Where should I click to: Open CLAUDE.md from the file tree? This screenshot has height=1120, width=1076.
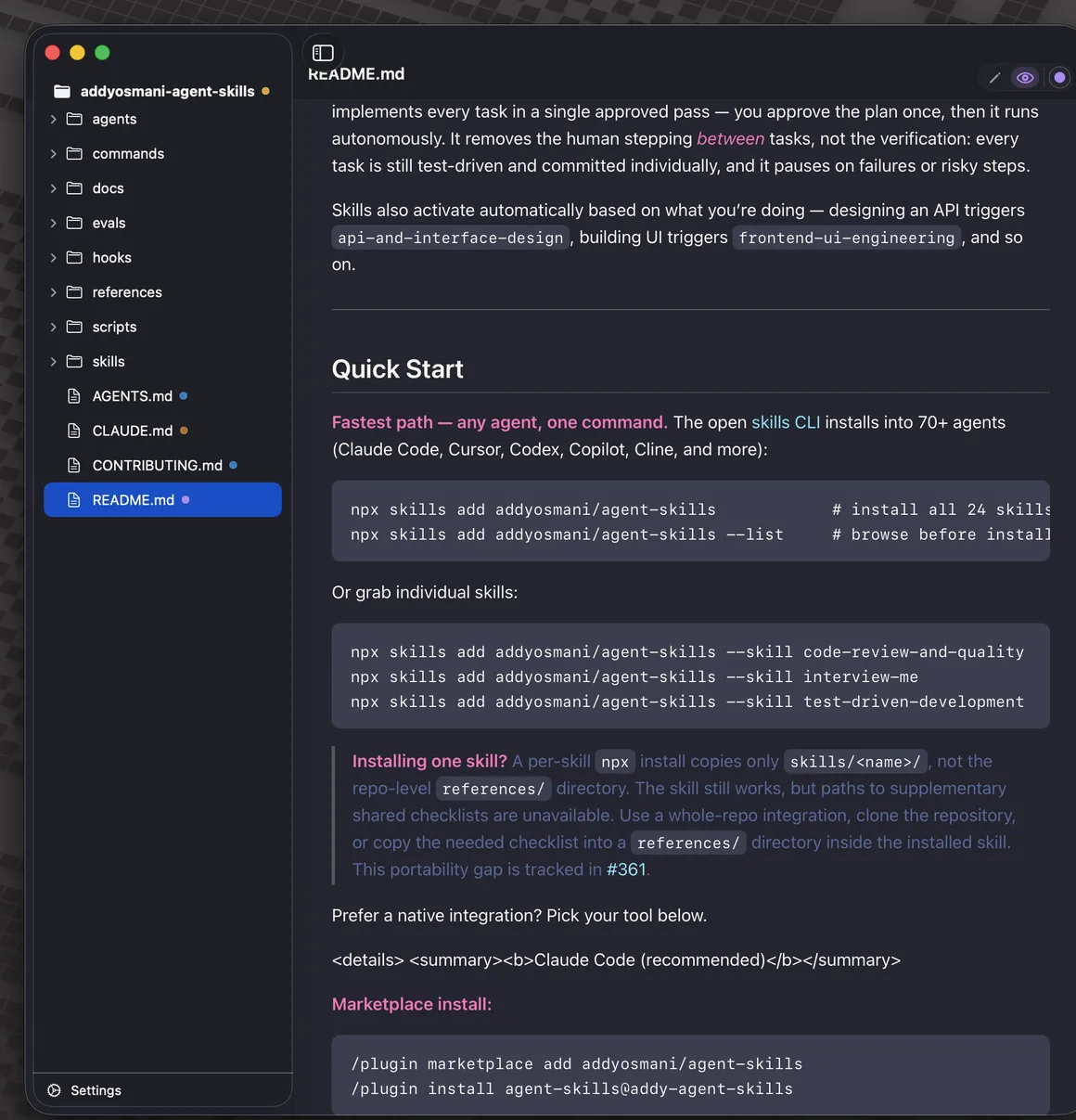[133, 431]
